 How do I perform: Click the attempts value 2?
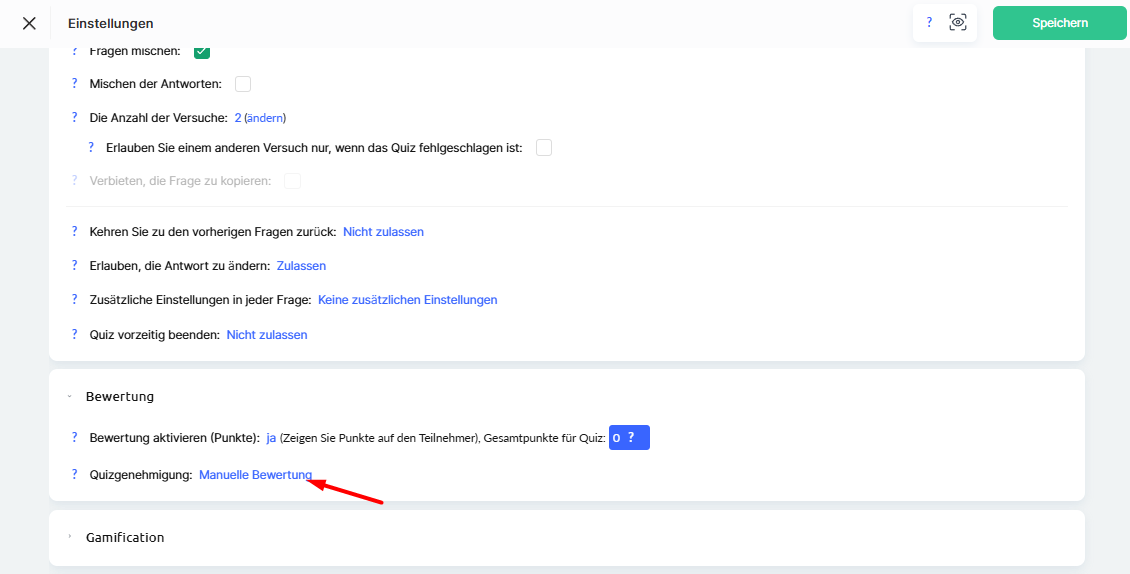[238, 118]
